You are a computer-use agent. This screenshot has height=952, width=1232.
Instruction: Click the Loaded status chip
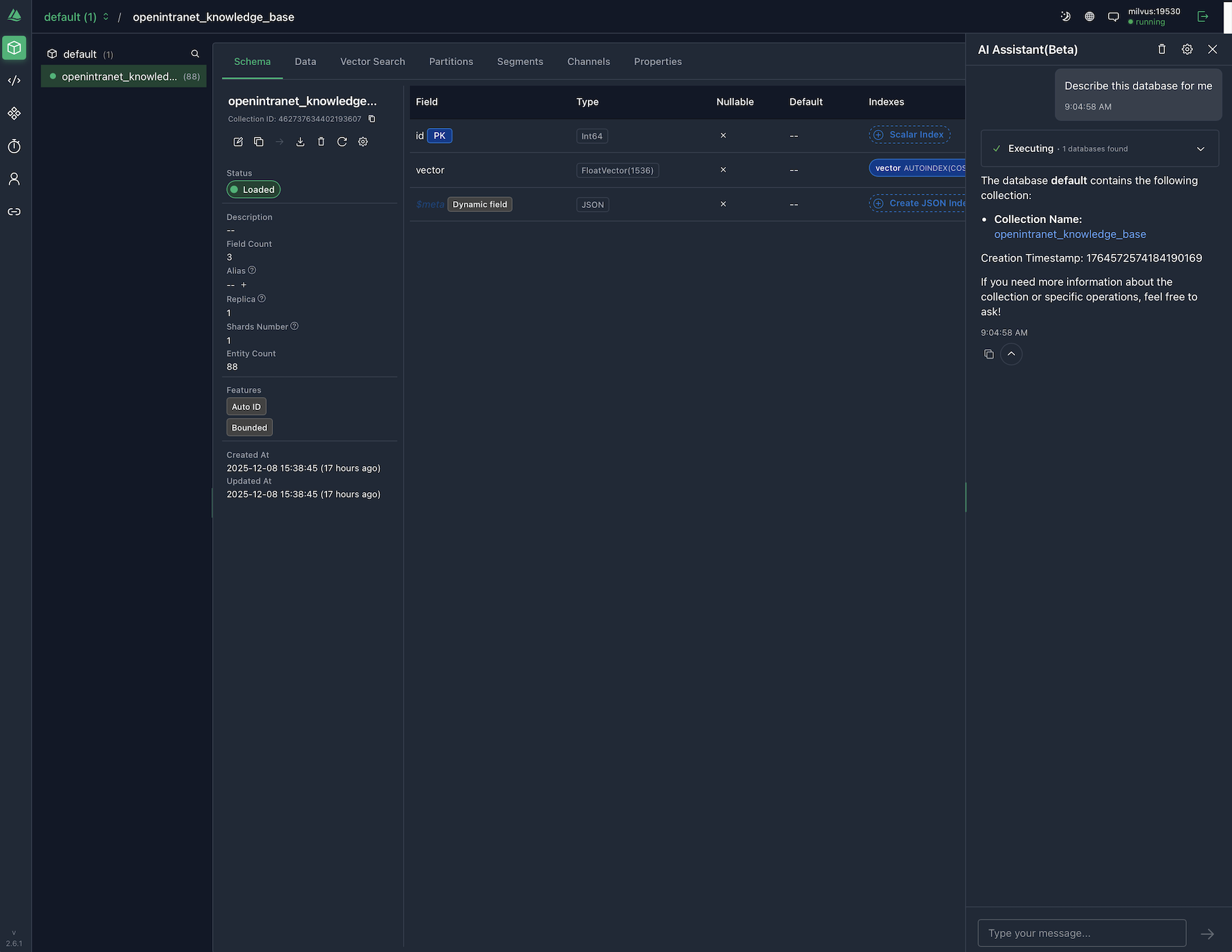click(x=253, y=190)
